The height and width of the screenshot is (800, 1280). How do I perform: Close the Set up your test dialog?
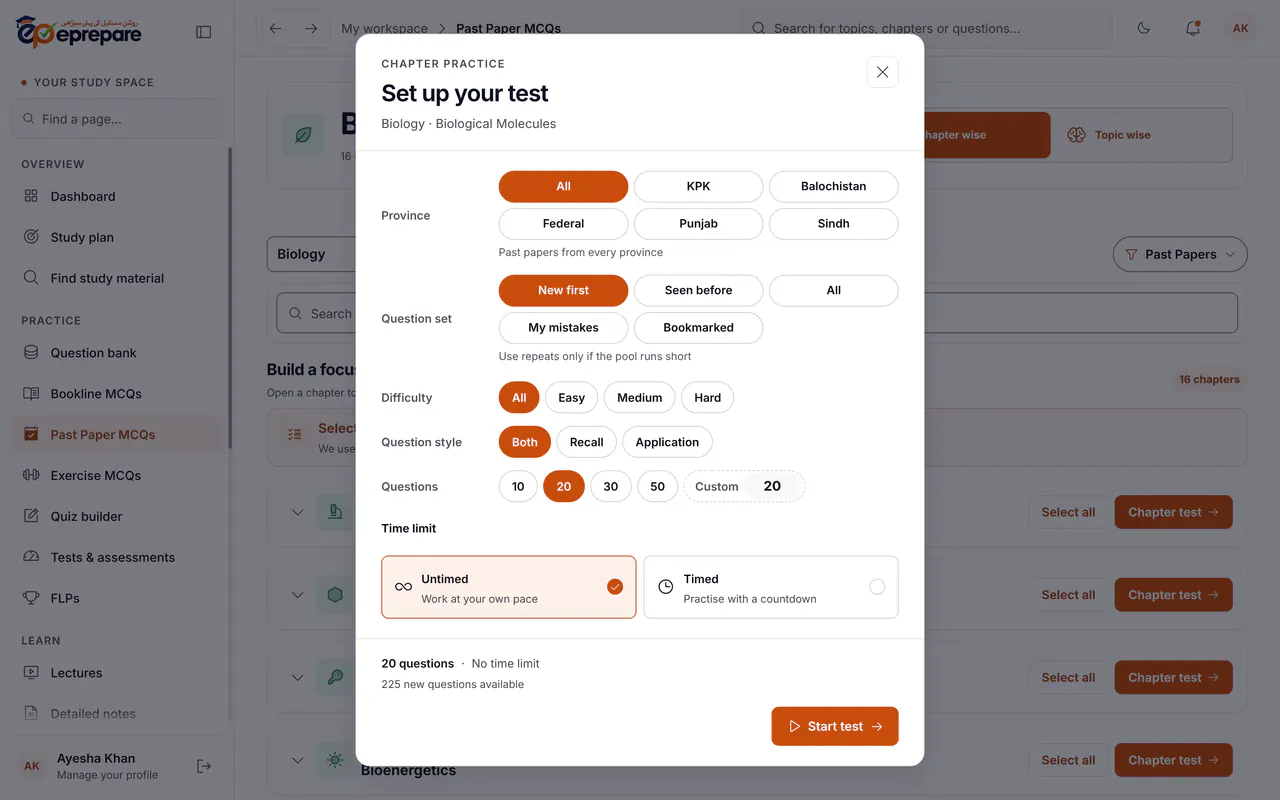click(x=882, y=72)
